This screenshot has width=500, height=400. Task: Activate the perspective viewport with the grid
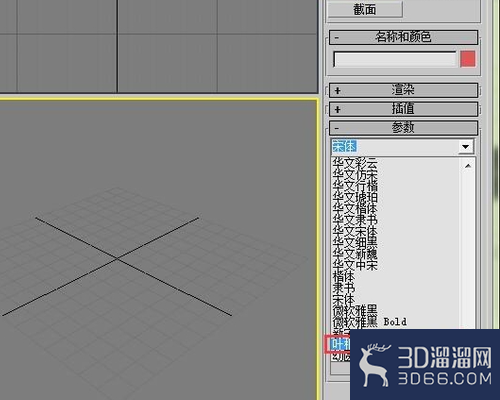(158, 249)
